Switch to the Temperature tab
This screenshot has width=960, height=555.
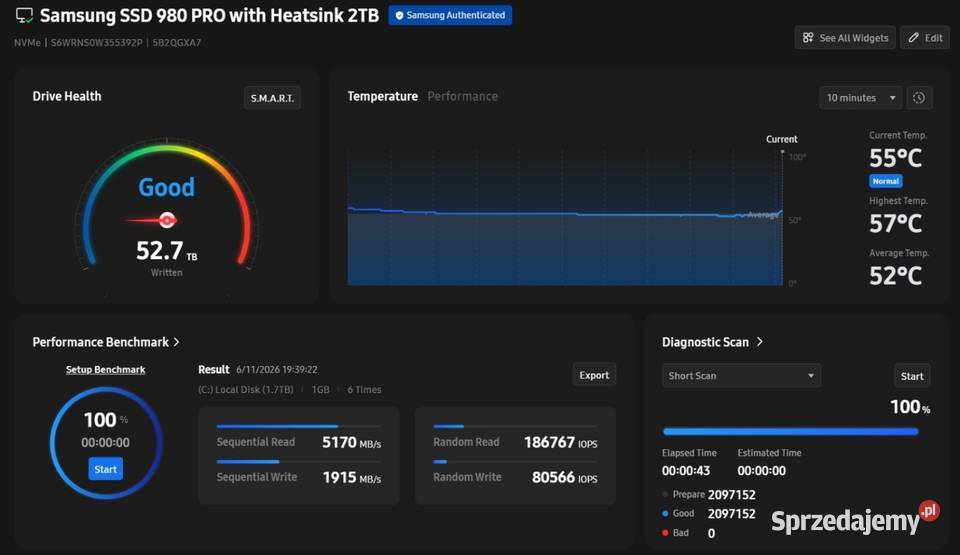pos(383,96)
